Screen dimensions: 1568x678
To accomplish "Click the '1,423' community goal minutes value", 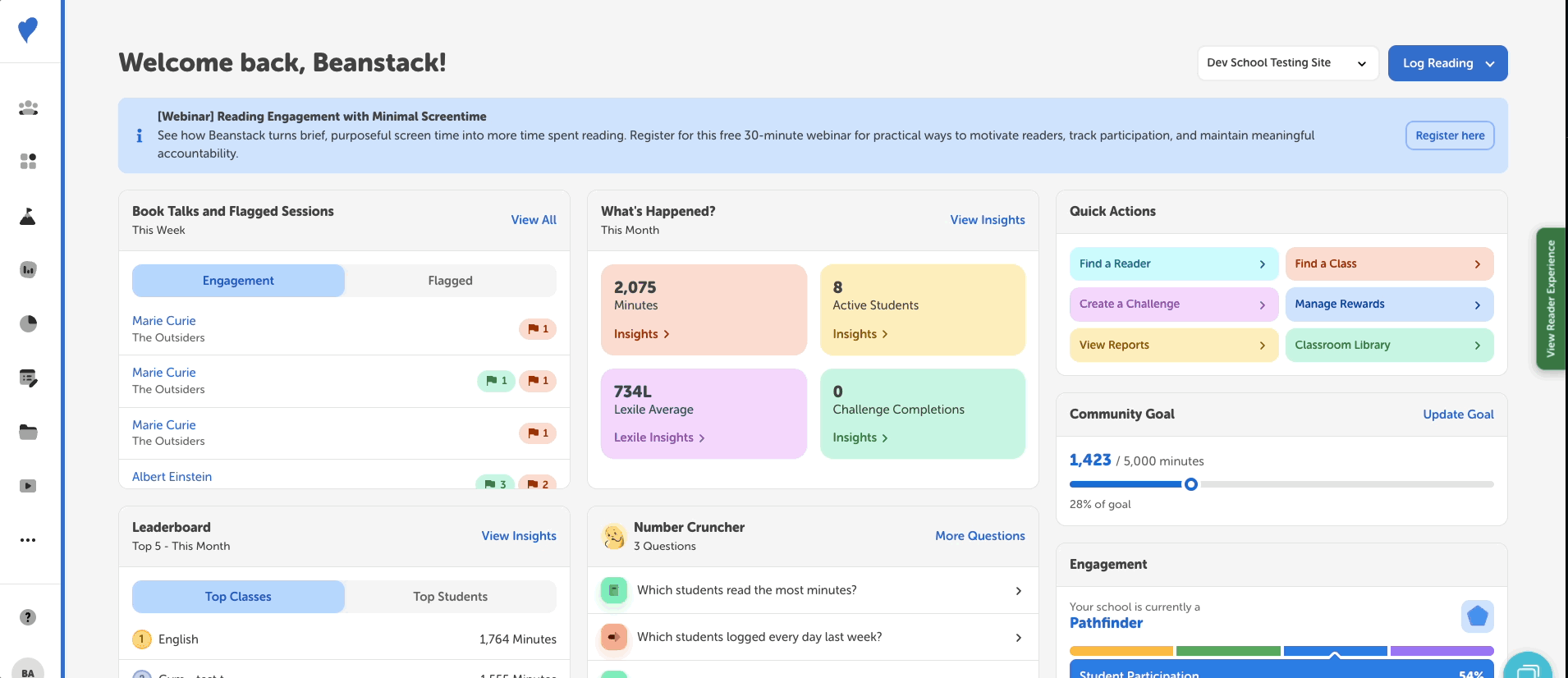I will click(1090, 460).
